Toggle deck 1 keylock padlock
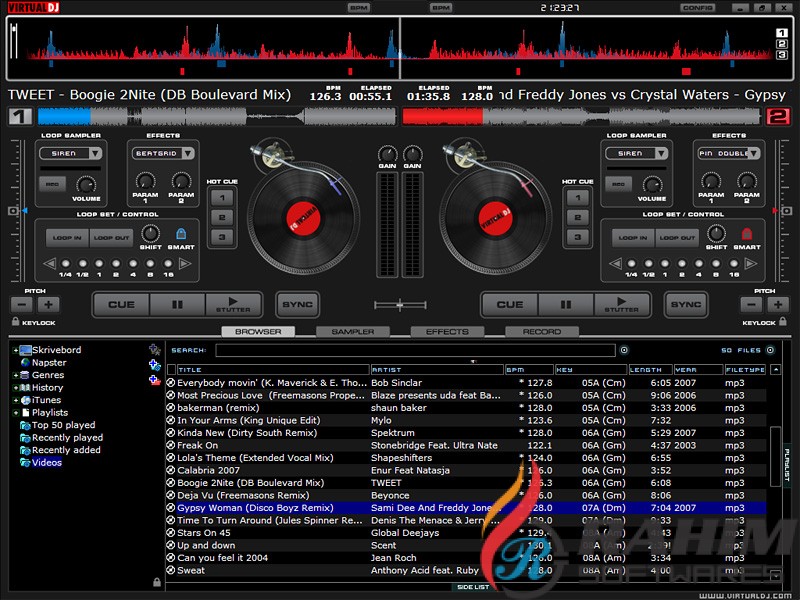800x600 pixels. pyautogui.click(x=15, y=321)
